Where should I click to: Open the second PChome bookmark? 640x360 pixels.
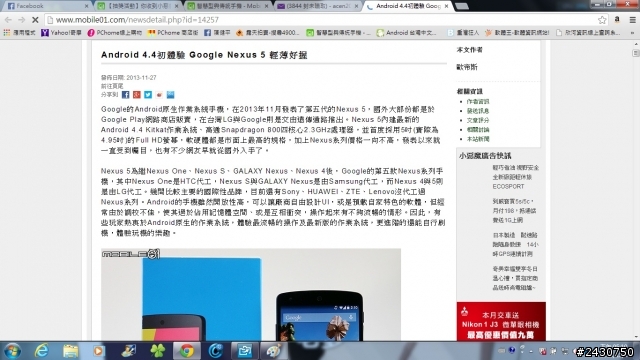pos(173,33)
